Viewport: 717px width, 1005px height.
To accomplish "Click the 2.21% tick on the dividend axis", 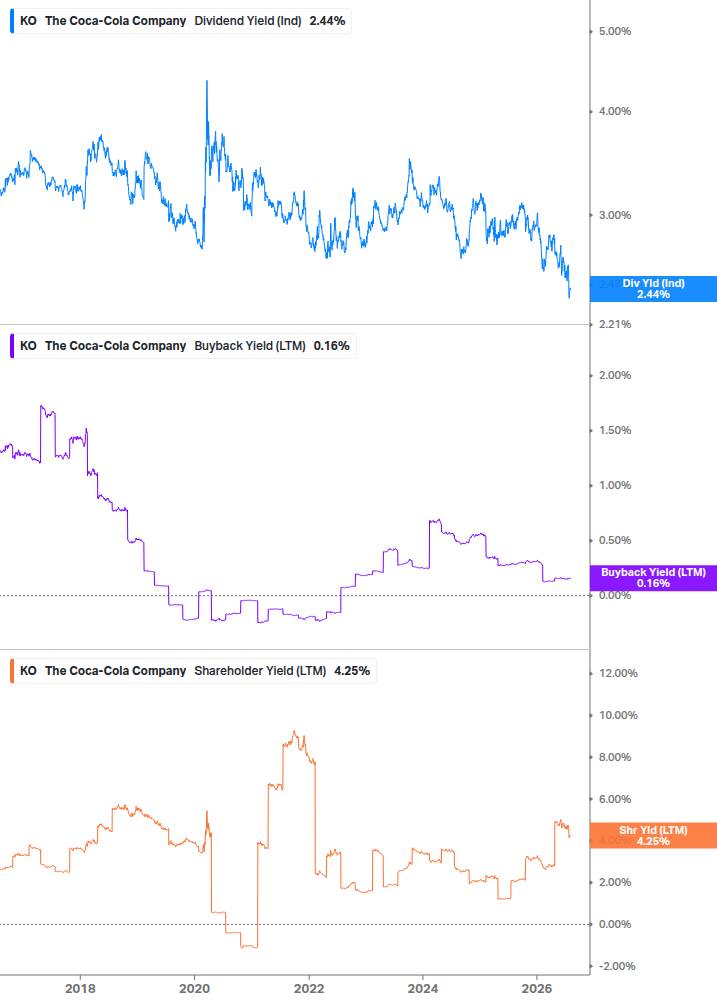I will click(614, 324).
